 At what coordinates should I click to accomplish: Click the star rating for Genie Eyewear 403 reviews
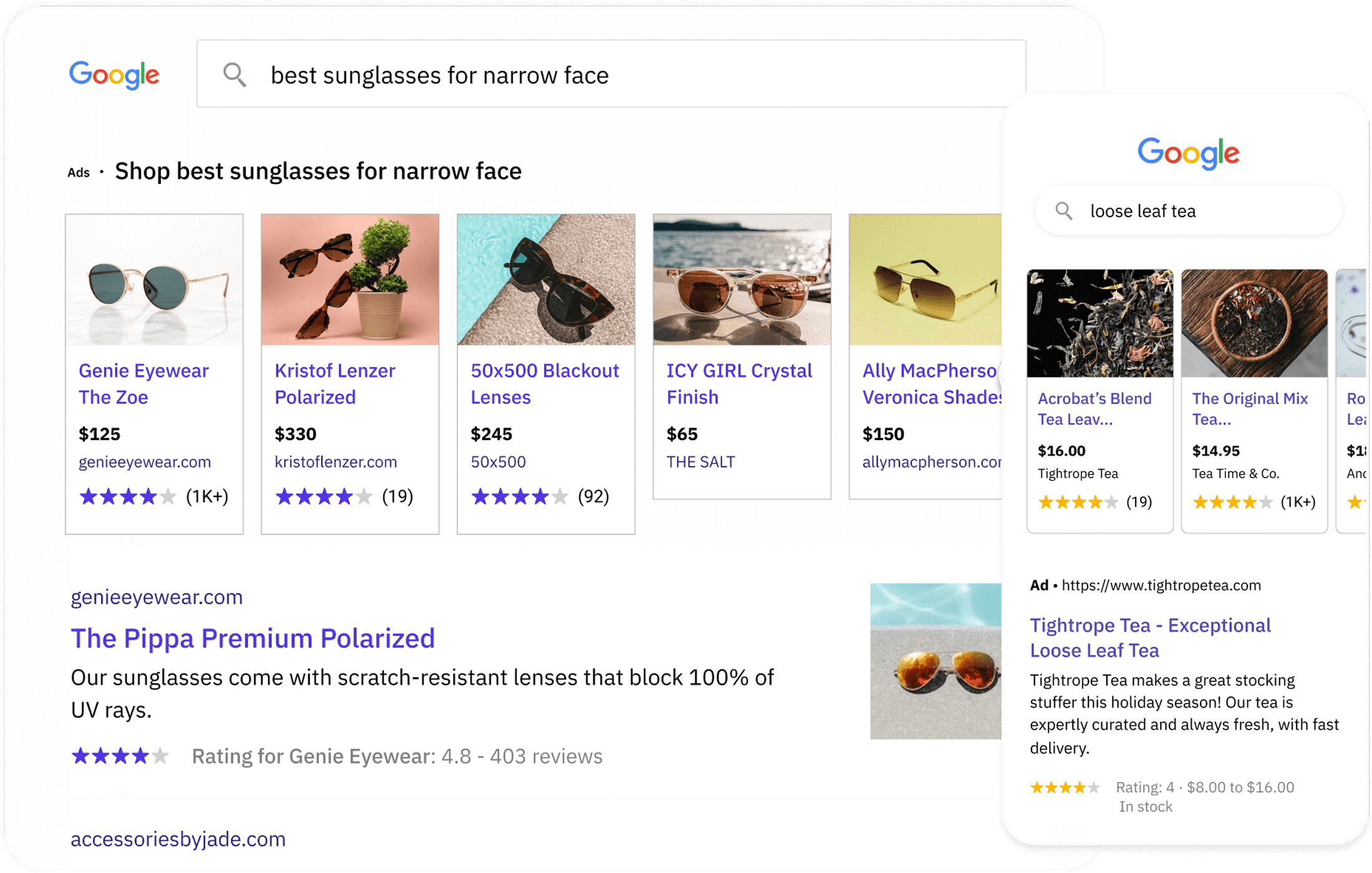coord(120,756)
